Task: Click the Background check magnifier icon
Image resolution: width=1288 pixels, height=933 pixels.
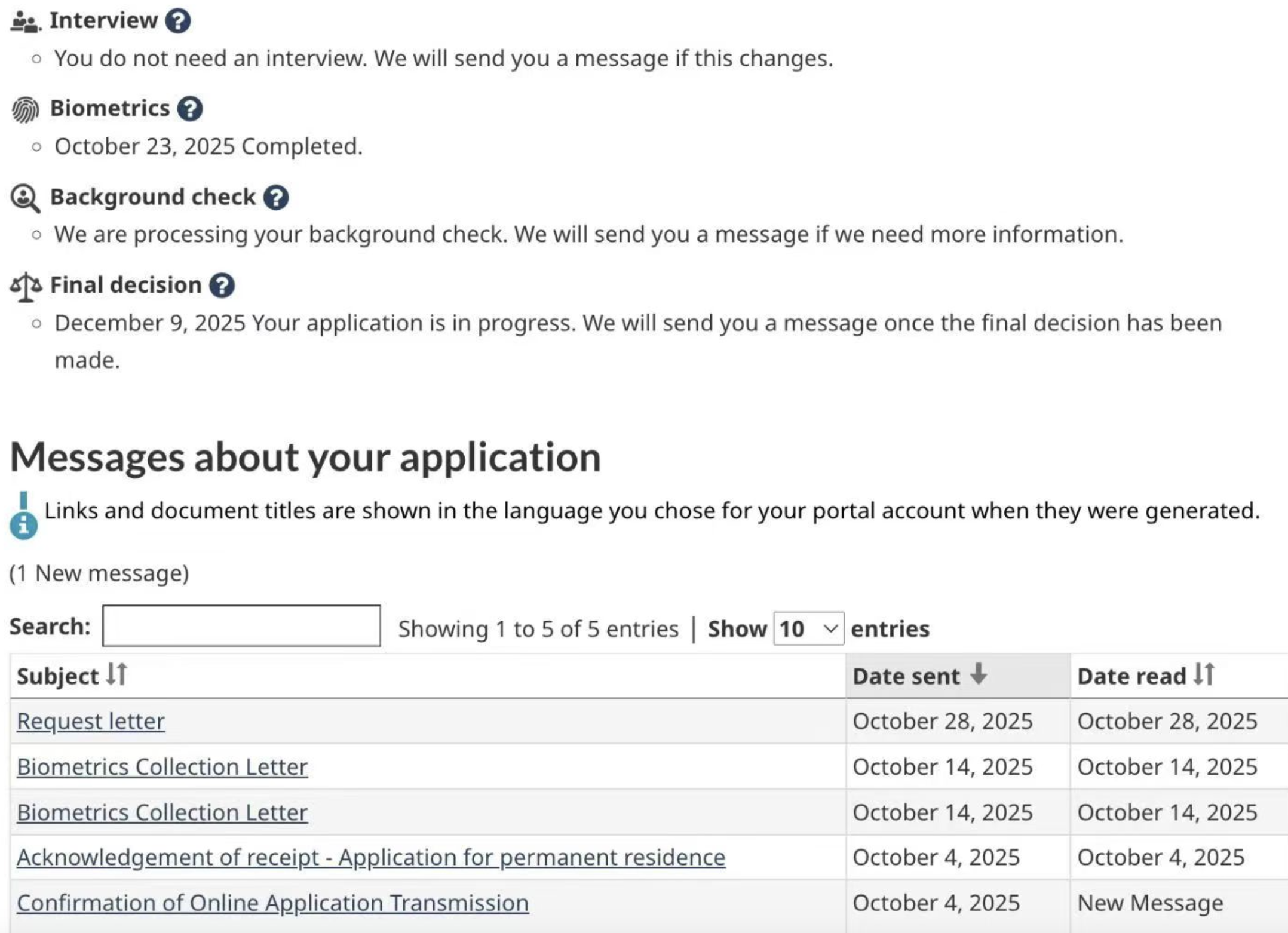Action: point(25,198)
